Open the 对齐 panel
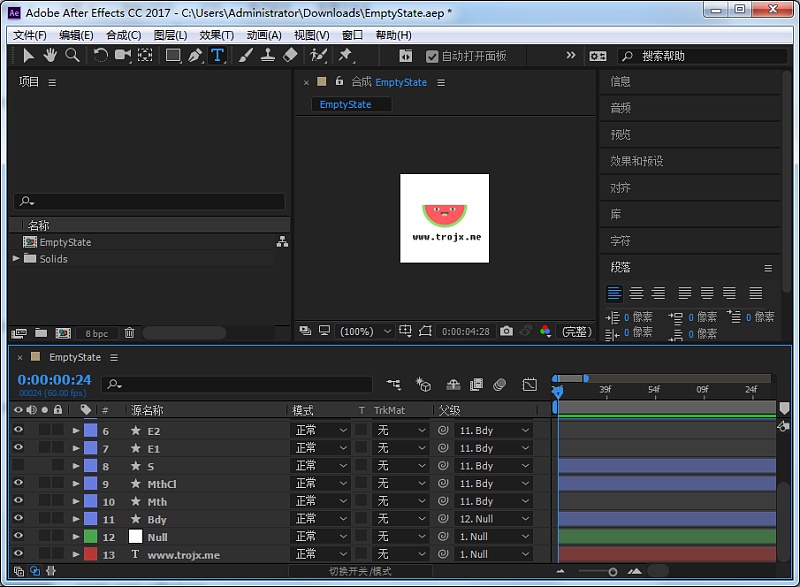Image resolution: width=800 pixels, height=587 pixels. 620,188
